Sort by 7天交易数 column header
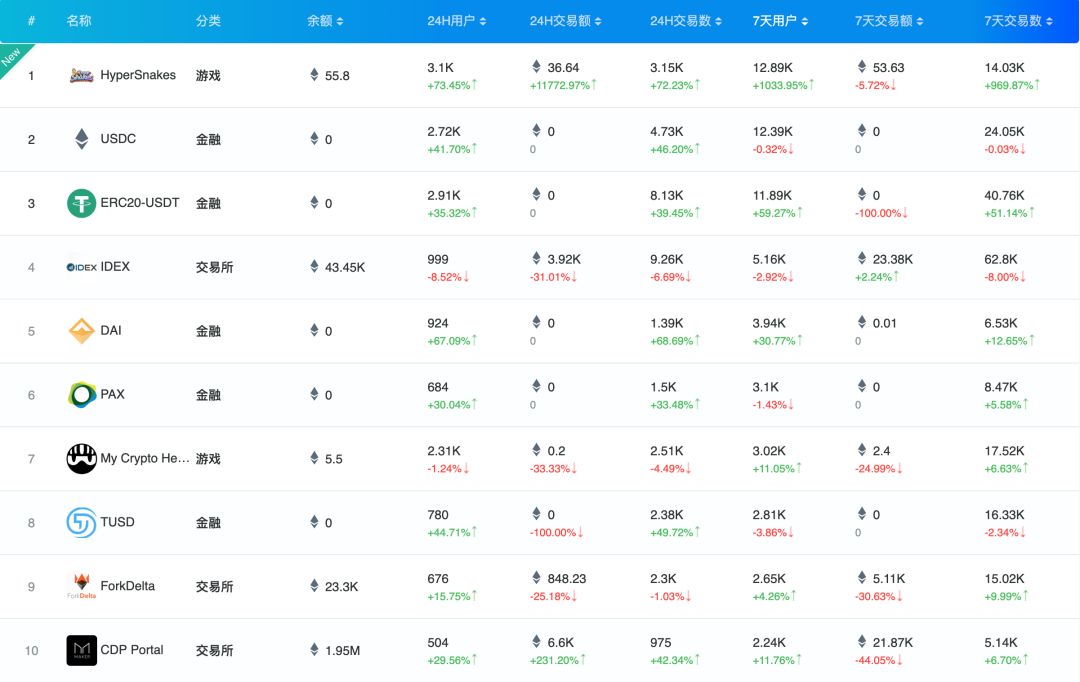The image size is (1080, 682). point(1018,21)
